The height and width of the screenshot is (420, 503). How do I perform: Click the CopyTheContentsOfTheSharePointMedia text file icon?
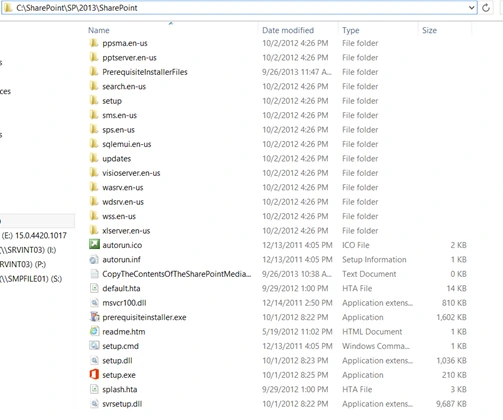pos(94,274)
